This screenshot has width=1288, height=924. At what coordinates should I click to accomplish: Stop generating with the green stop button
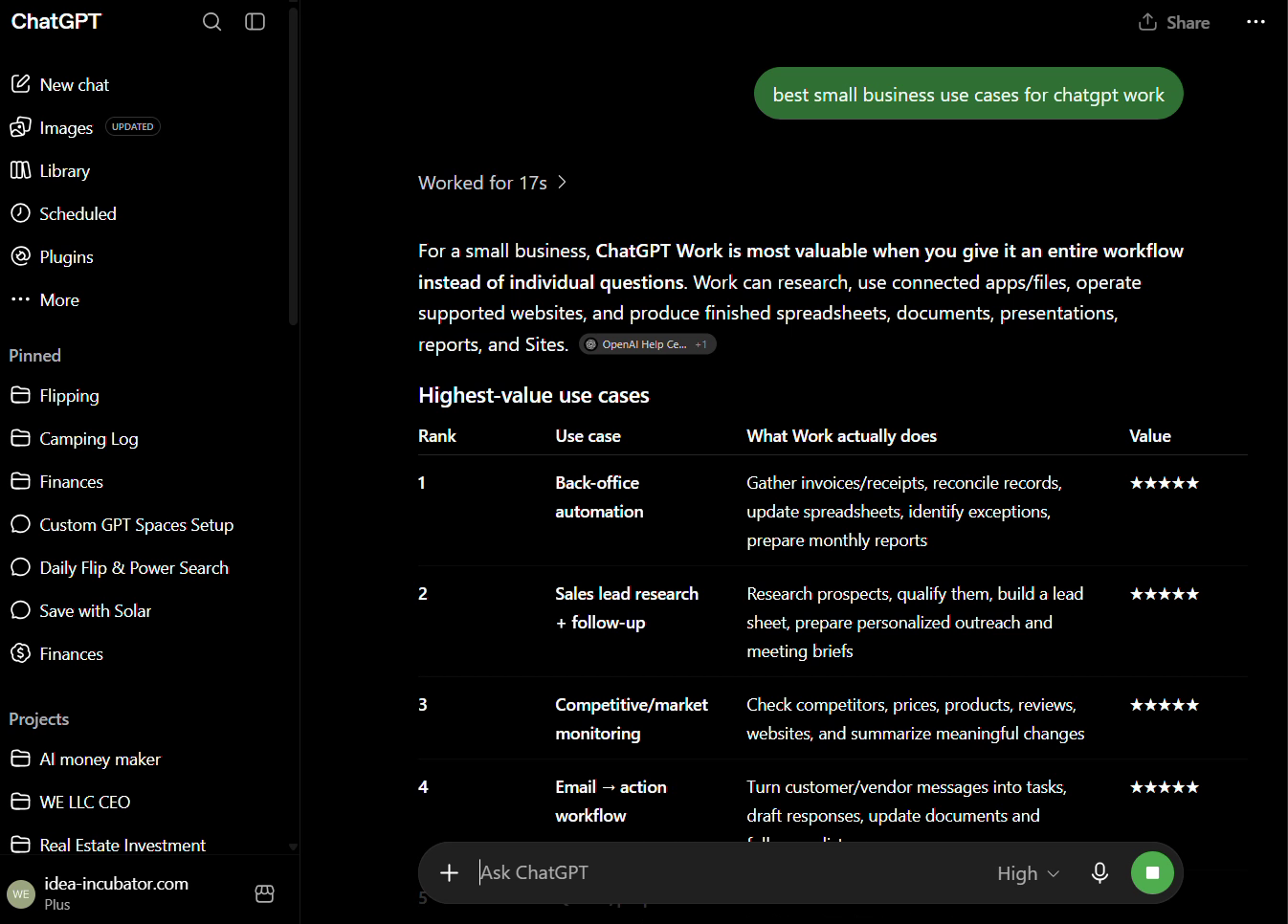click(1152, 872)
